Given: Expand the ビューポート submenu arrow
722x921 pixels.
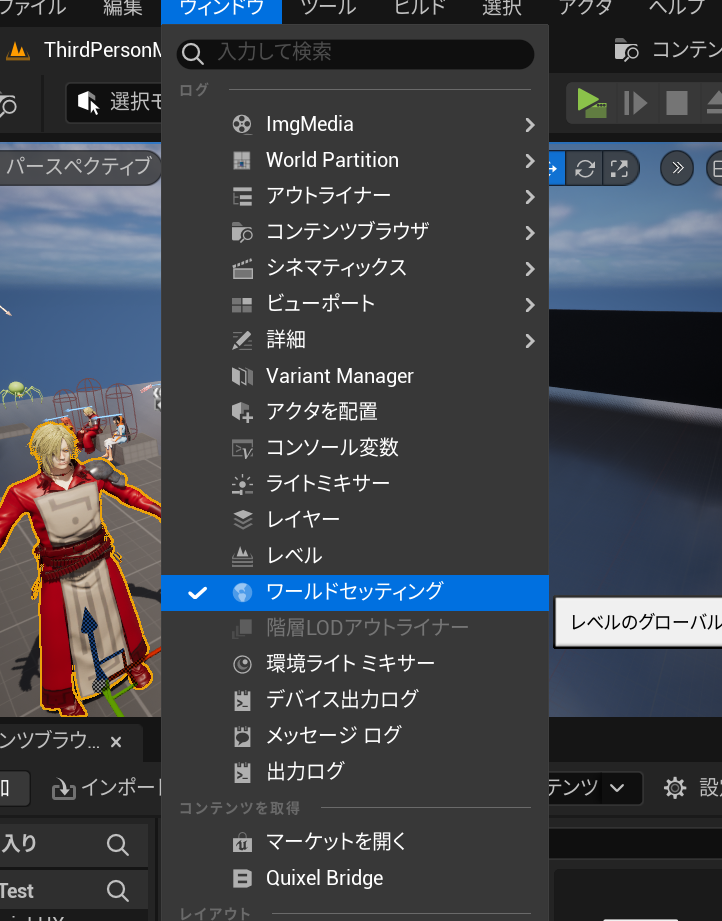Looking at the screenshot, I should click(x=530, y=304).
